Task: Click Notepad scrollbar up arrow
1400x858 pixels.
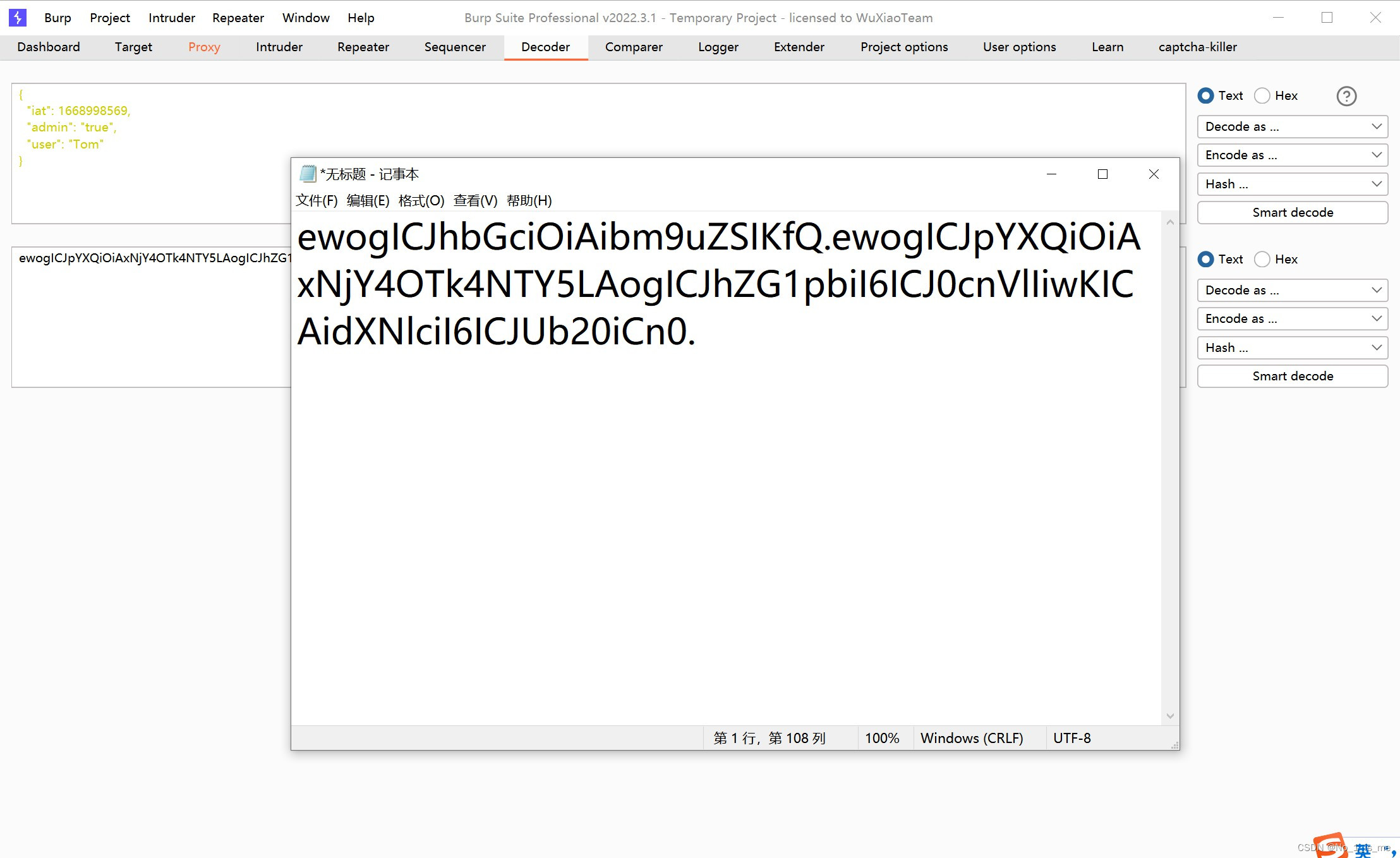Action: [x=1170, y=222]
